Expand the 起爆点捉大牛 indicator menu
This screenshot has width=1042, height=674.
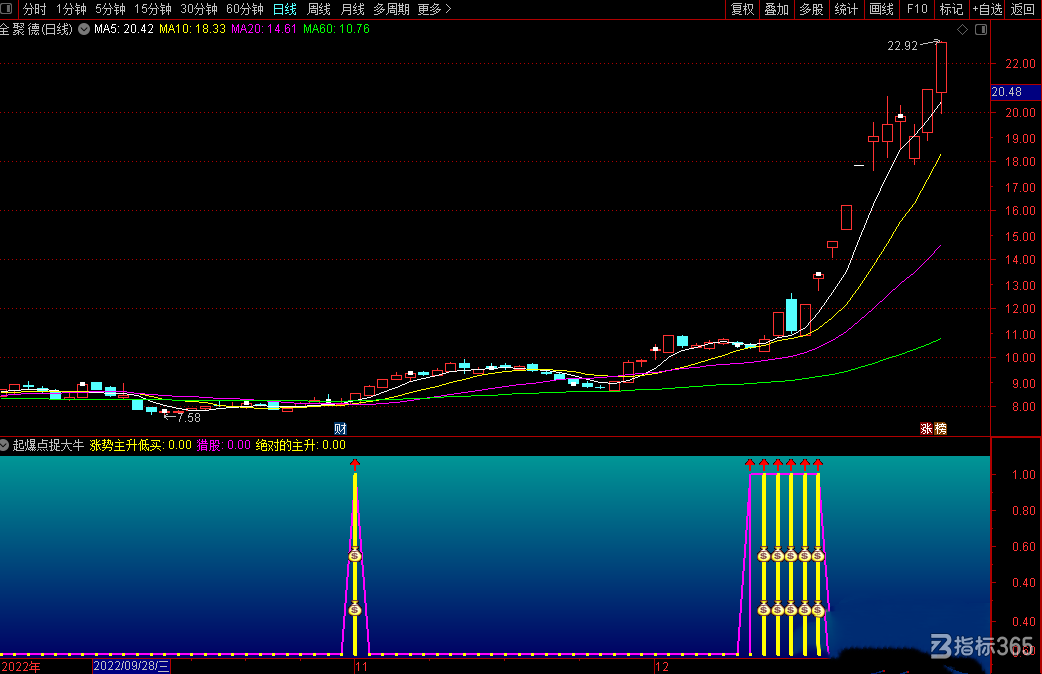[4, 445]
